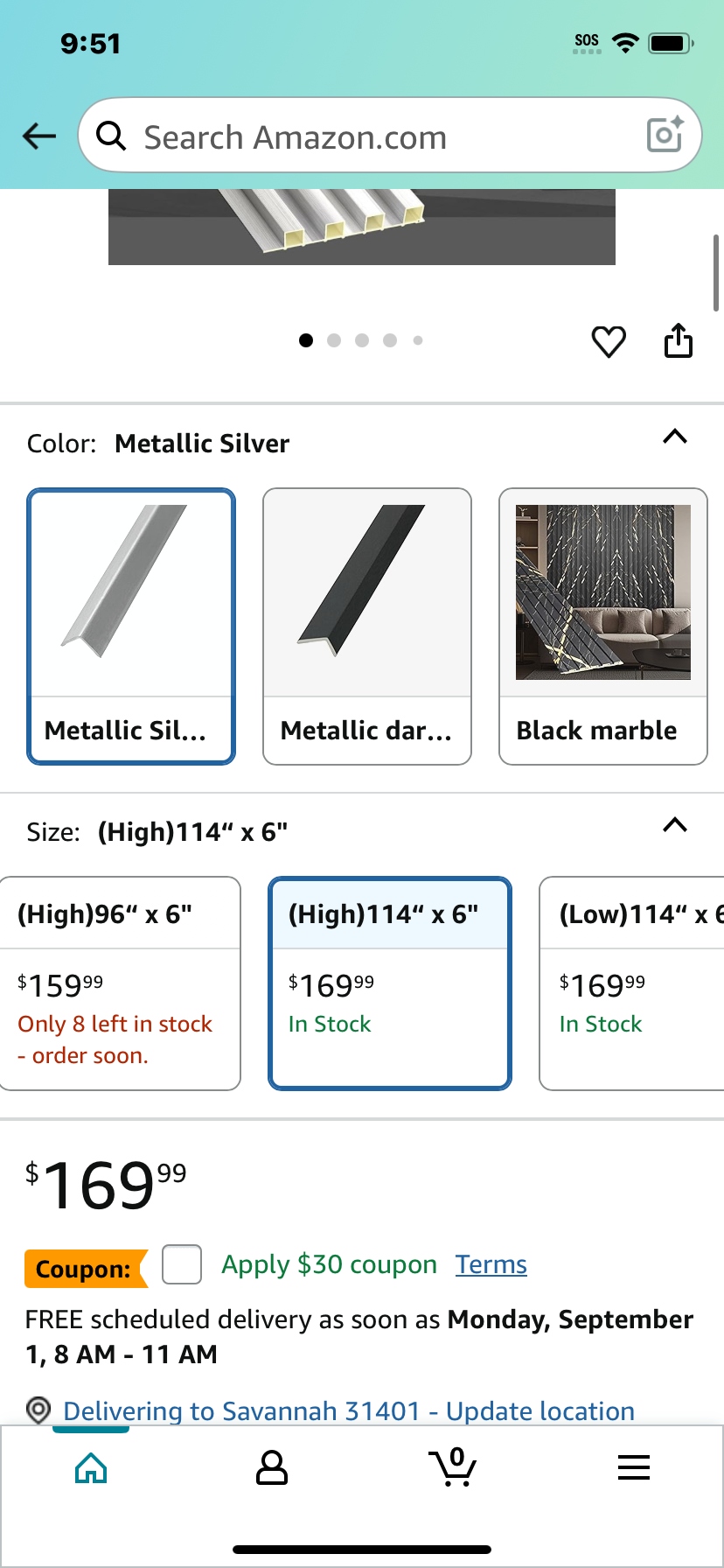
Task: Check the $30 coupon checkbox
Action: coord(182,1264)
